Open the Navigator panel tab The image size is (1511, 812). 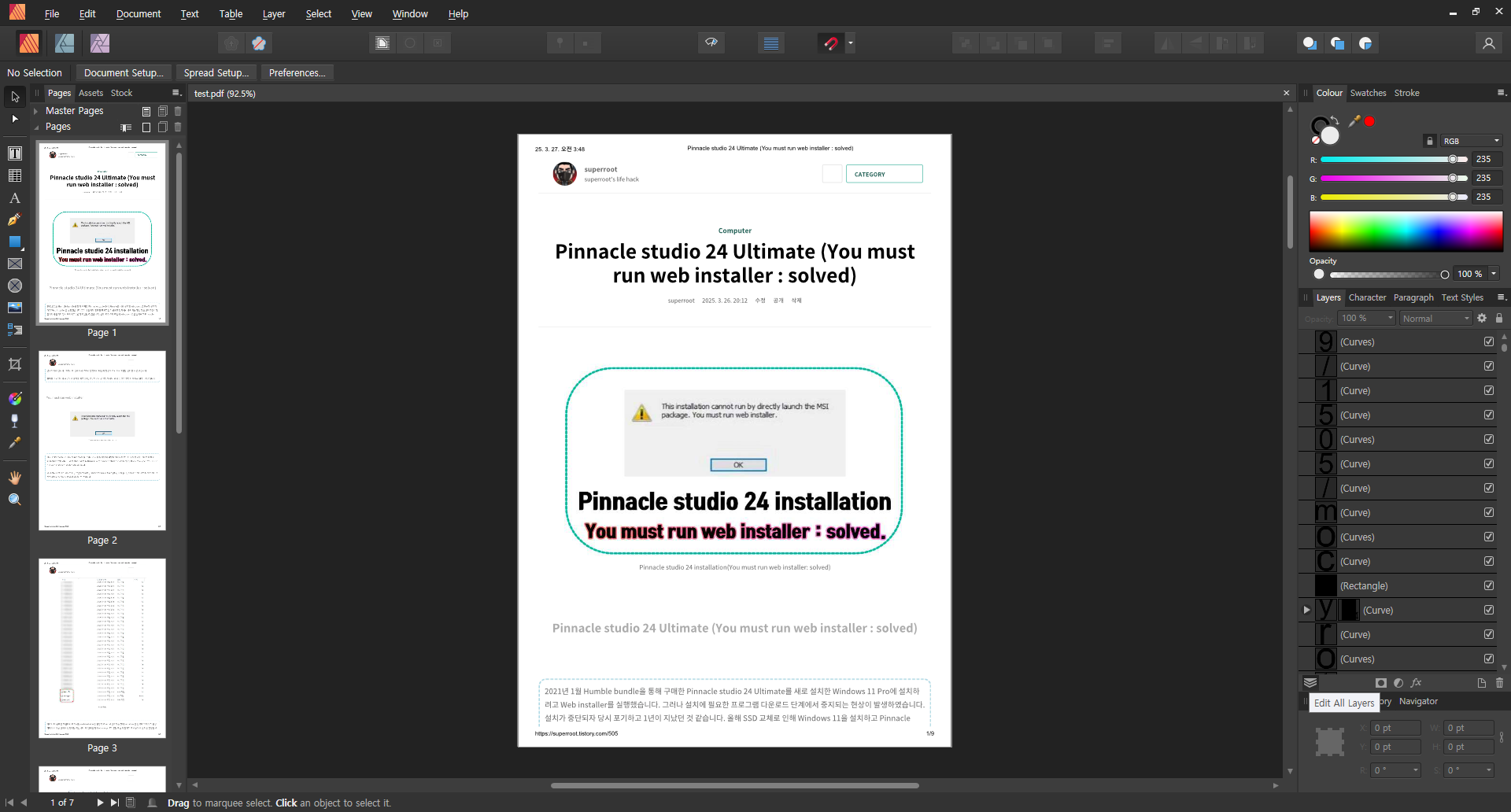point(1418,701)
